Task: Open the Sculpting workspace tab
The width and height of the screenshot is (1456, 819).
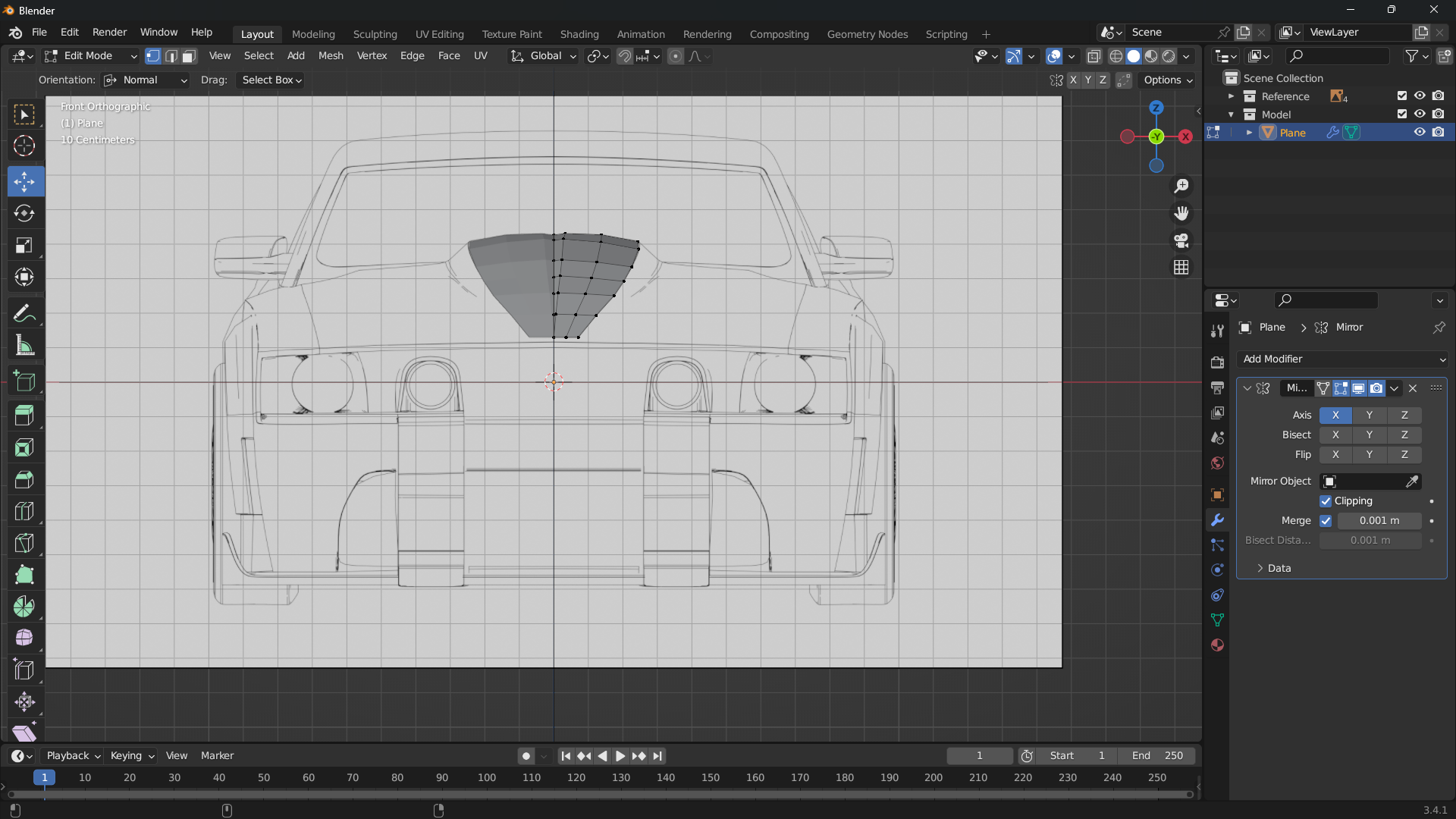Action: 375,34
